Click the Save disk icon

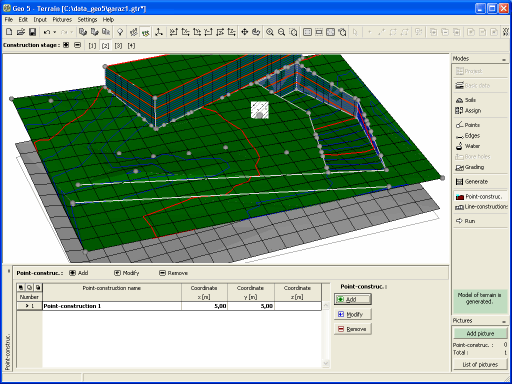[32, 32]
